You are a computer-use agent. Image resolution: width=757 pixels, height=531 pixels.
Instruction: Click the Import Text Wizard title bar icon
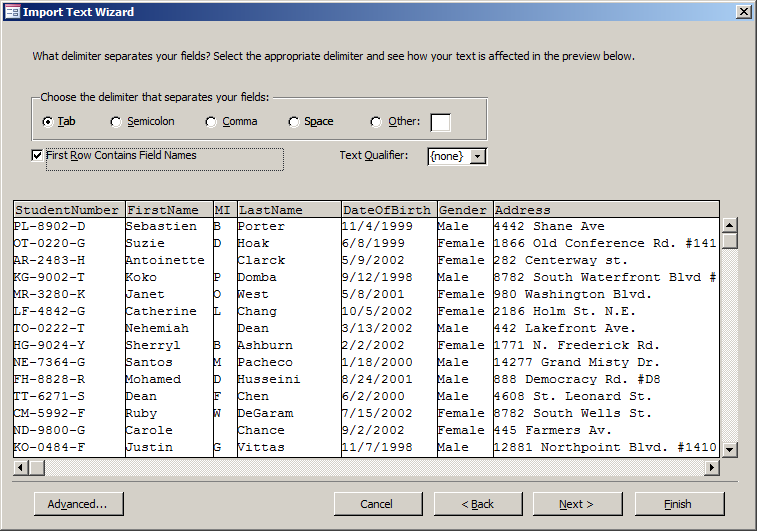point(12,12)
